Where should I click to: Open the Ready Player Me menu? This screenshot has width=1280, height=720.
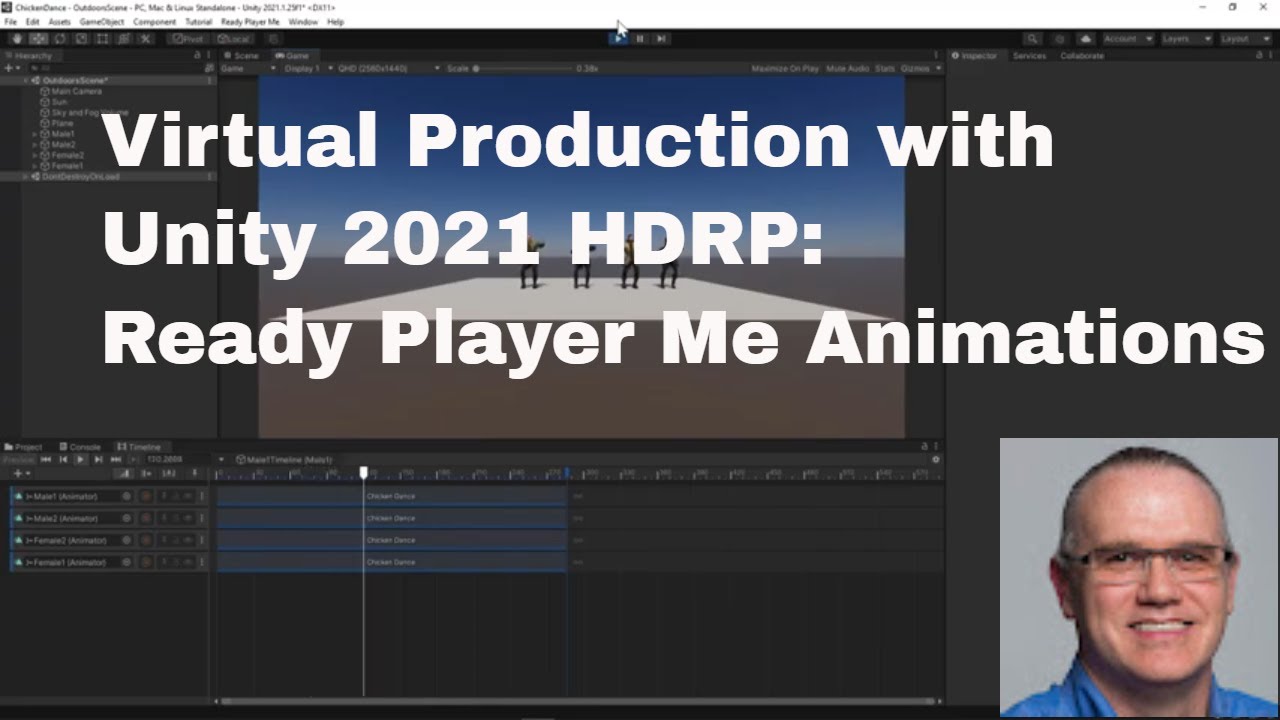pyautogui.click(x=250, y=21)
